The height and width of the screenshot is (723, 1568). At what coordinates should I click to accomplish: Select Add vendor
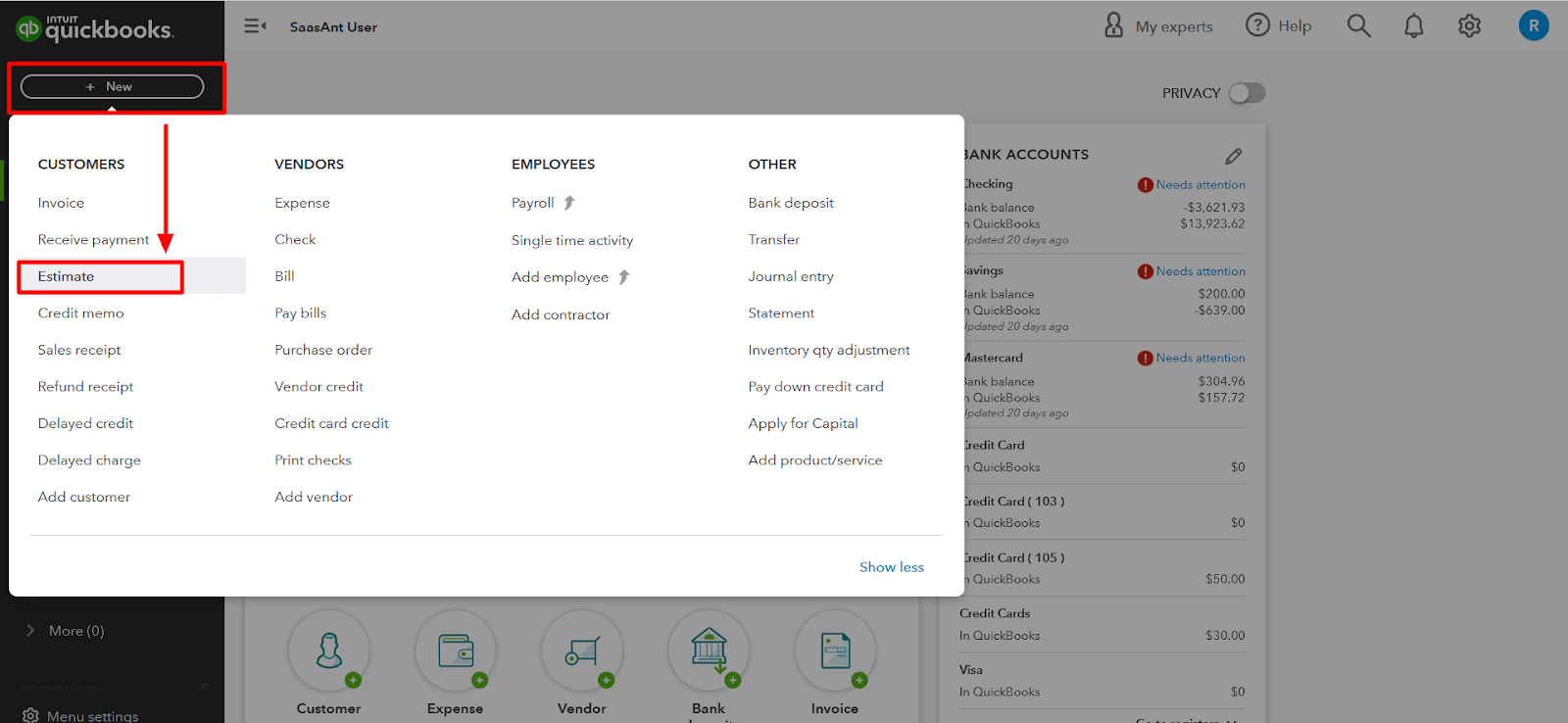point(314,497)
